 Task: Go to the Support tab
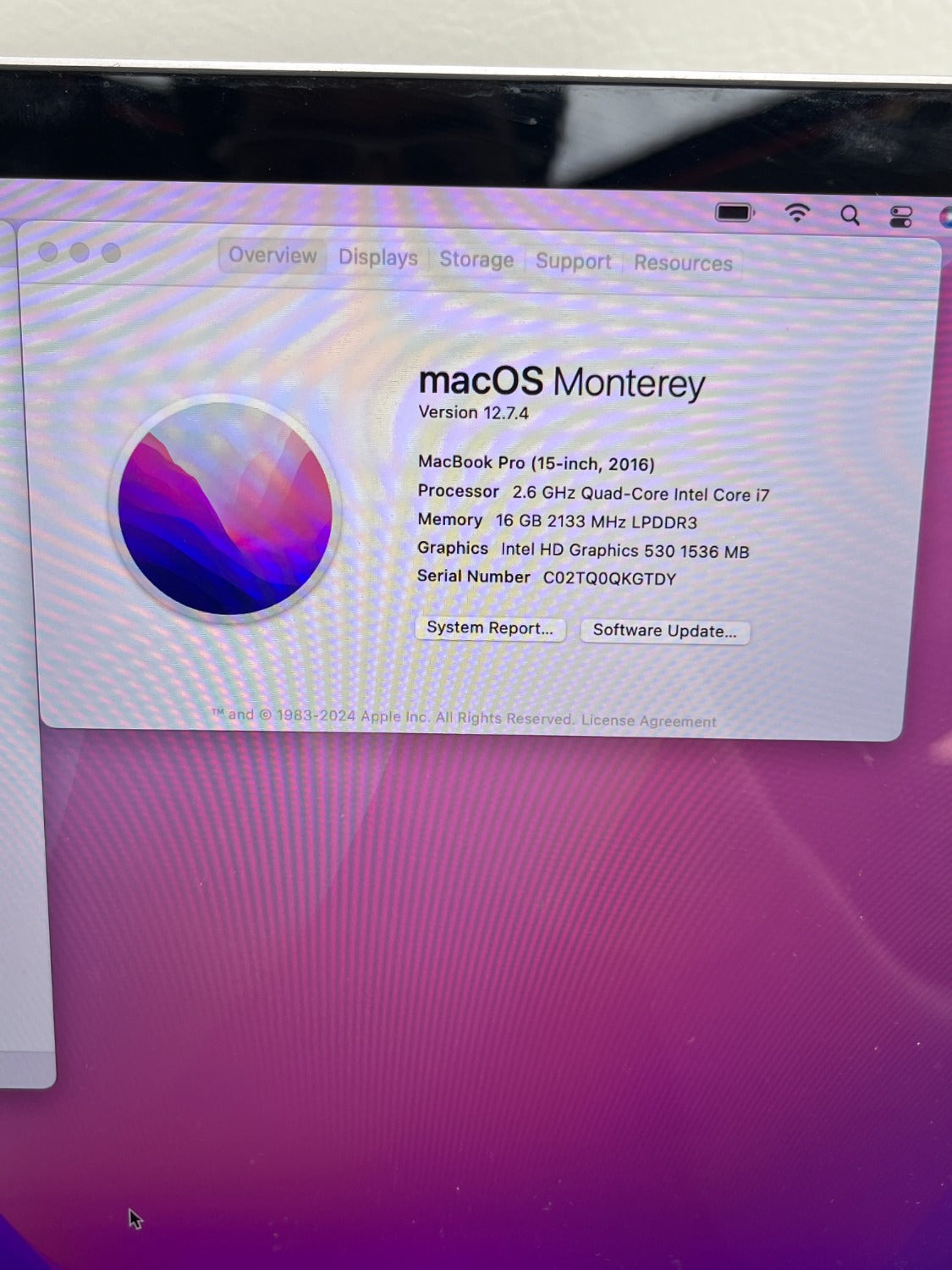(x=573, y=262)
